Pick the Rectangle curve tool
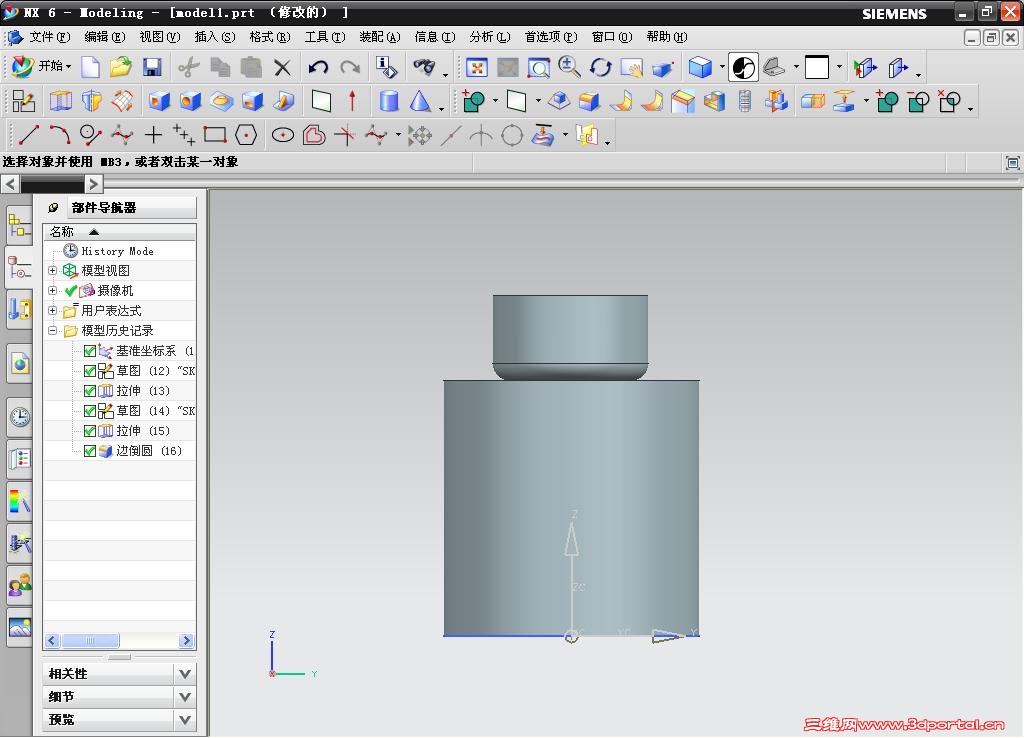 click(214, 135)
